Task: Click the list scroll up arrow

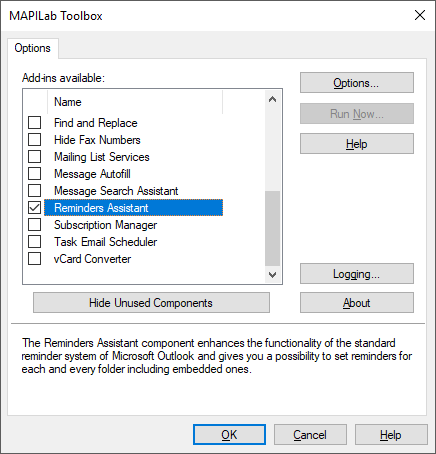Action: coord(272,99)
